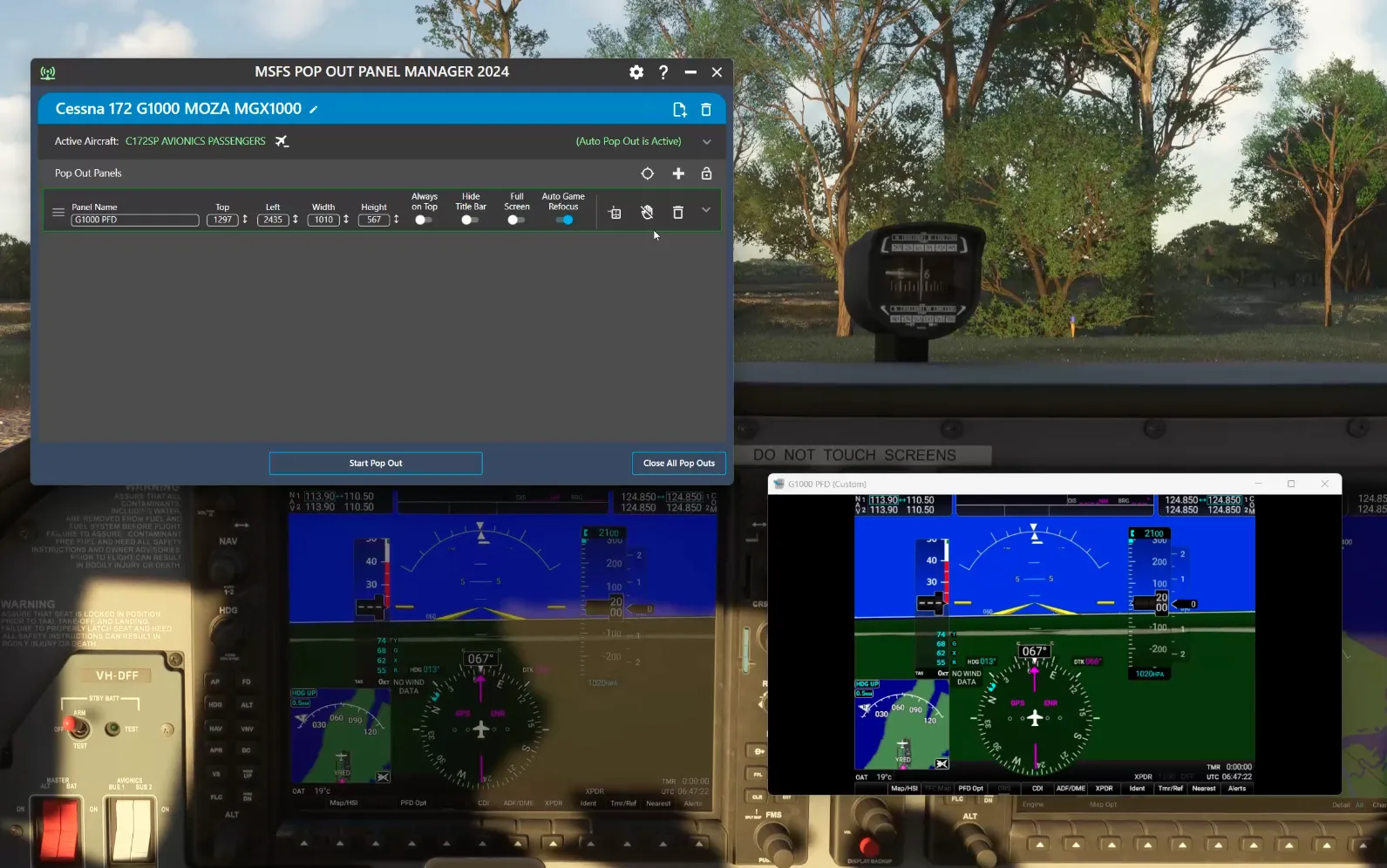The width and height of the screenshot is (1387, 868).
Task: Click the green connection status icon
Action: [x=48, y=72]
